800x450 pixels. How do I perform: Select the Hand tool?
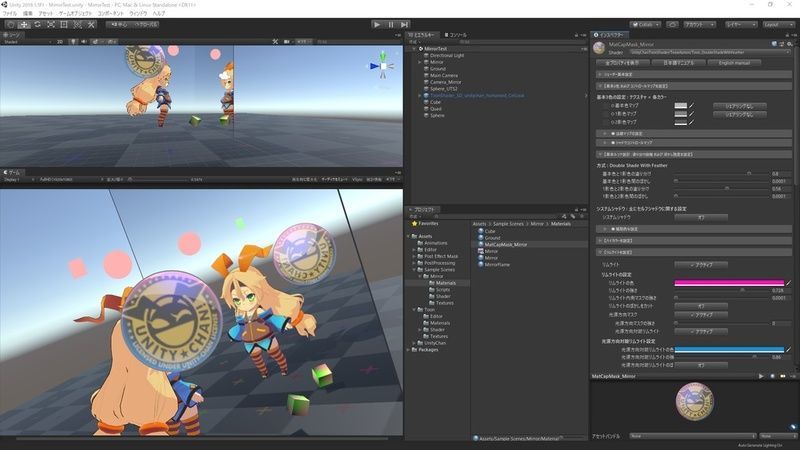pos(11,23)
